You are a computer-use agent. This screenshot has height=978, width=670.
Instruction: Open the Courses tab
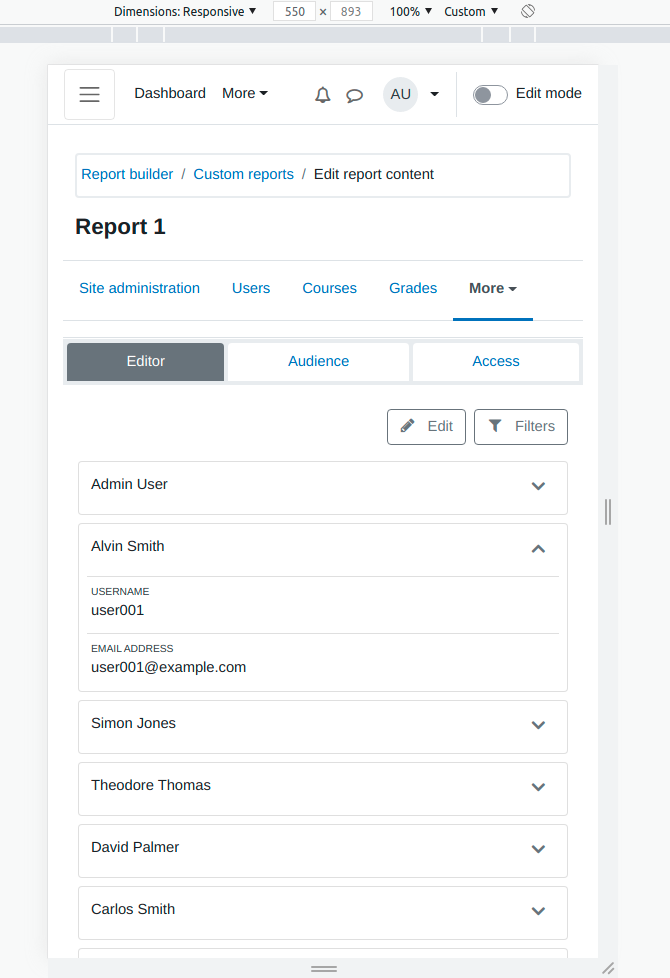[329, 288]
